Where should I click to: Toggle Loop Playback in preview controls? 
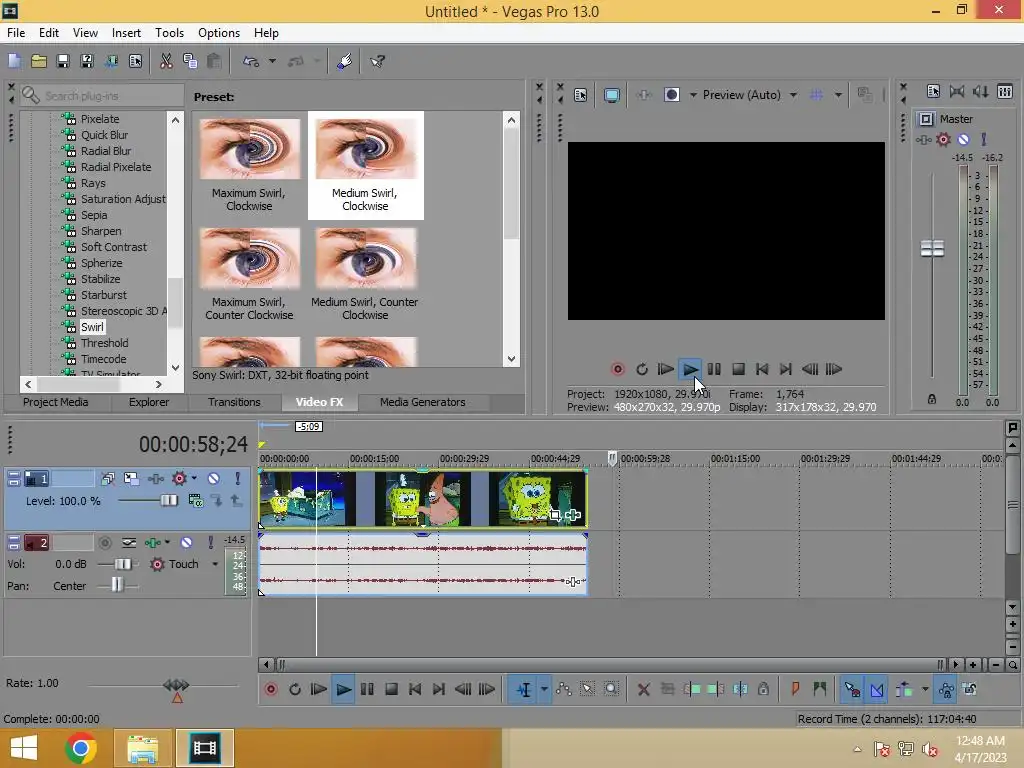click(641, 370)
